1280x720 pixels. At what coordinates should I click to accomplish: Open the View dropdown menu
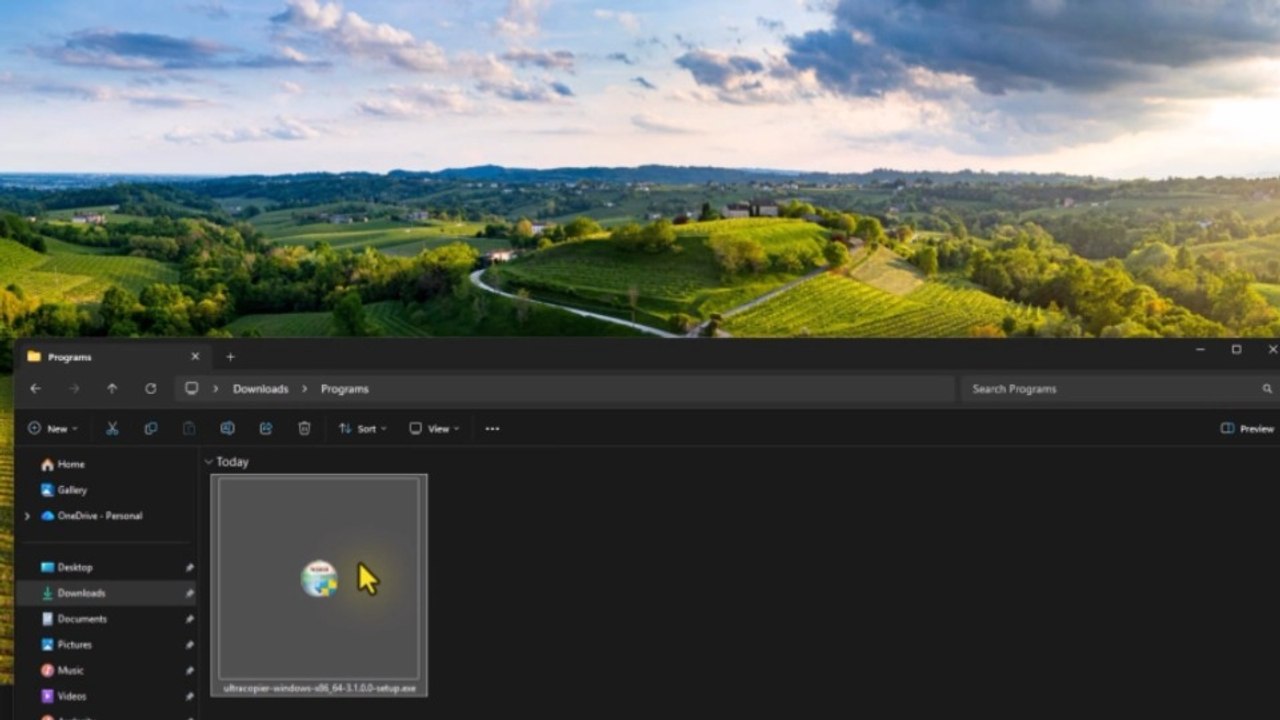click(x=434, y=429)
